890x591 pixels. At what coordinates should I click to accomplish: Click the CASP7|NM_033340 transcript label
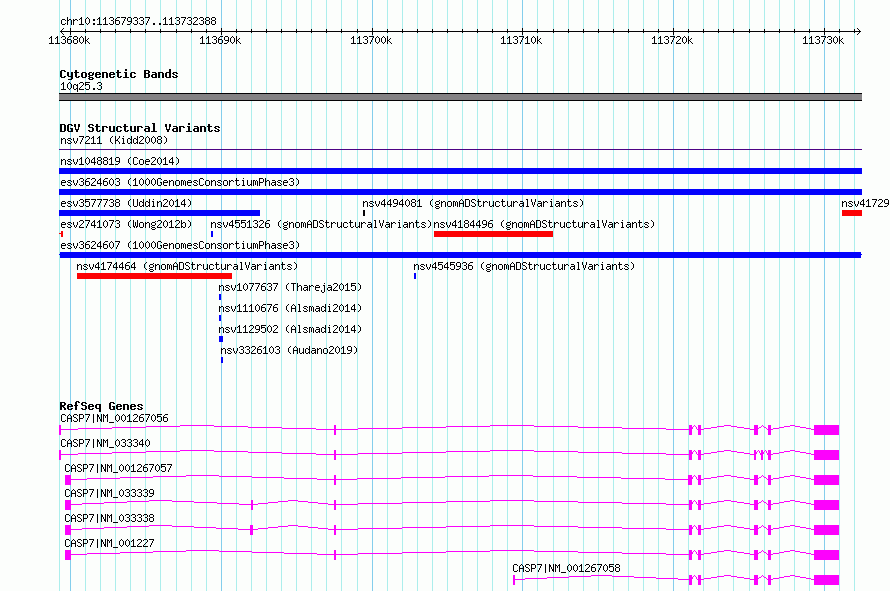tap(105, 443)
